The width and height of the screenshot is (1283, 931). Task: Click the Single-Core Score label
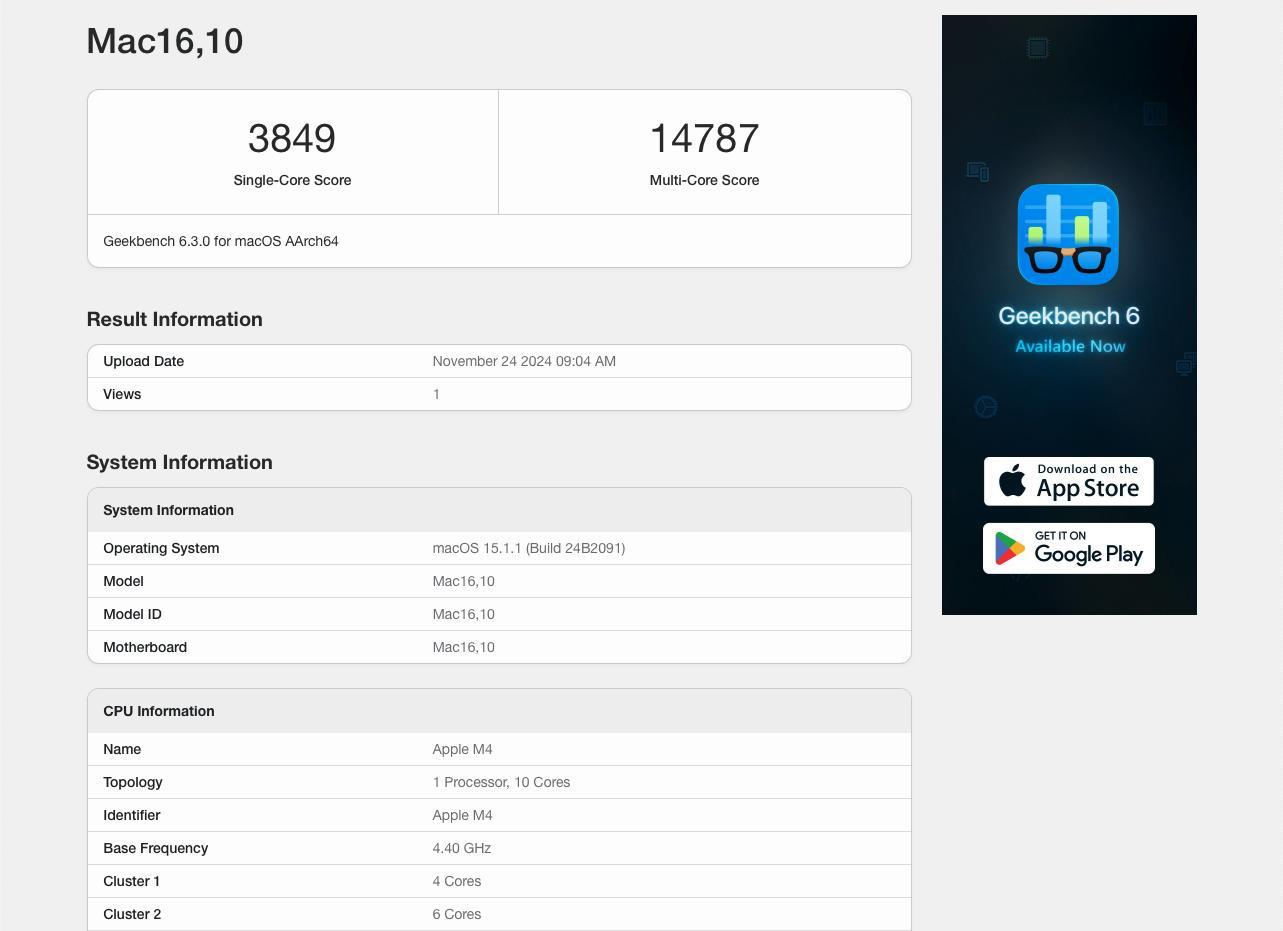click(292, 180)
